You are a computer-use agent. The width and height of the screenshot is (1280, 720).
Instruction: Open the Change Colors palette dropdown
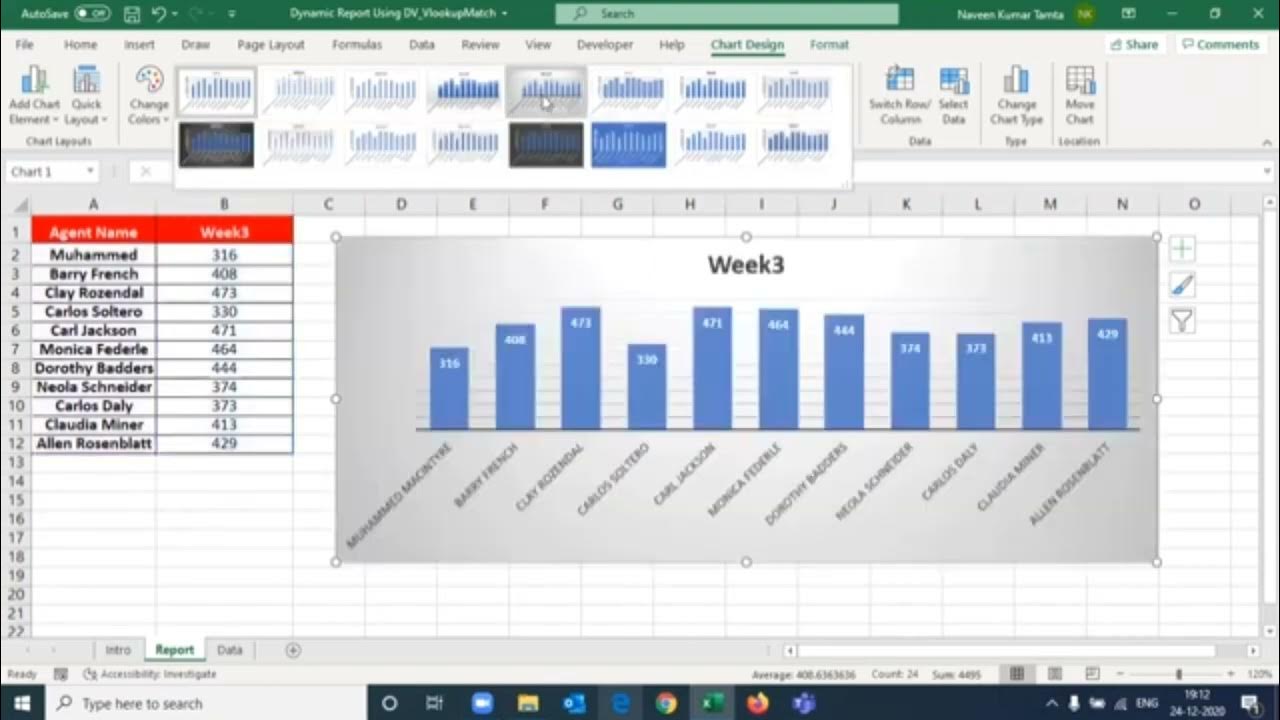148,96
